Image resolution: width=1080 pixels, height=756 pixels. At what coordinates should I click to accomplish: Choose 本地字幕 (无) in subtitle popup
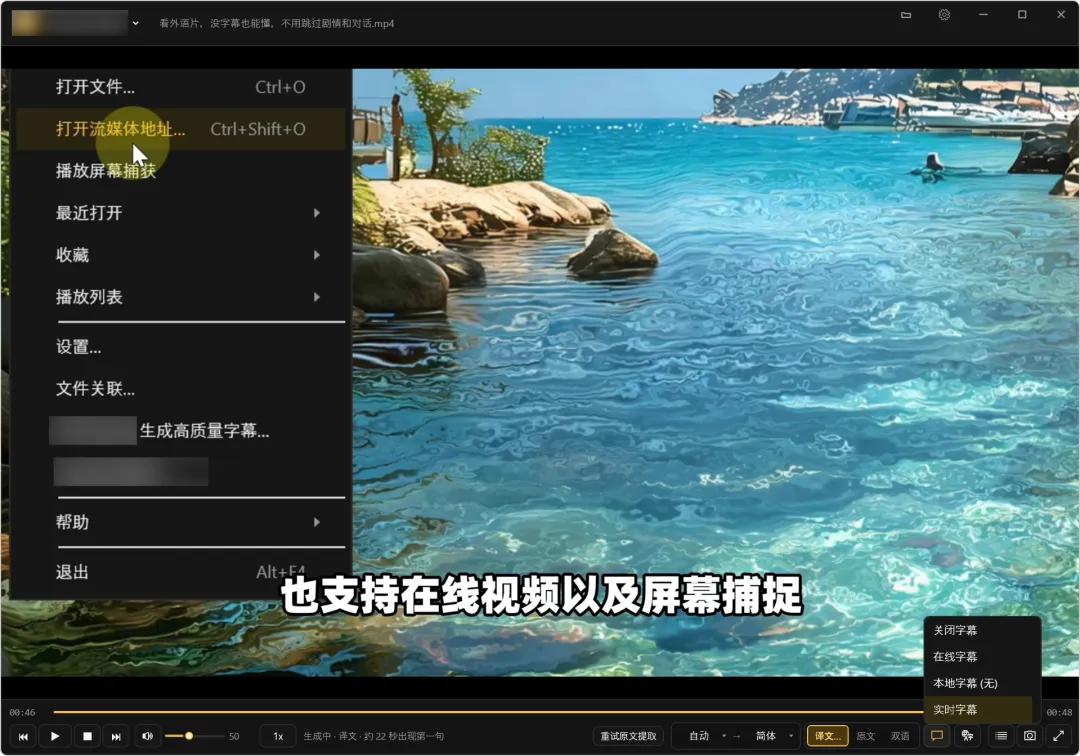point(978,683)
